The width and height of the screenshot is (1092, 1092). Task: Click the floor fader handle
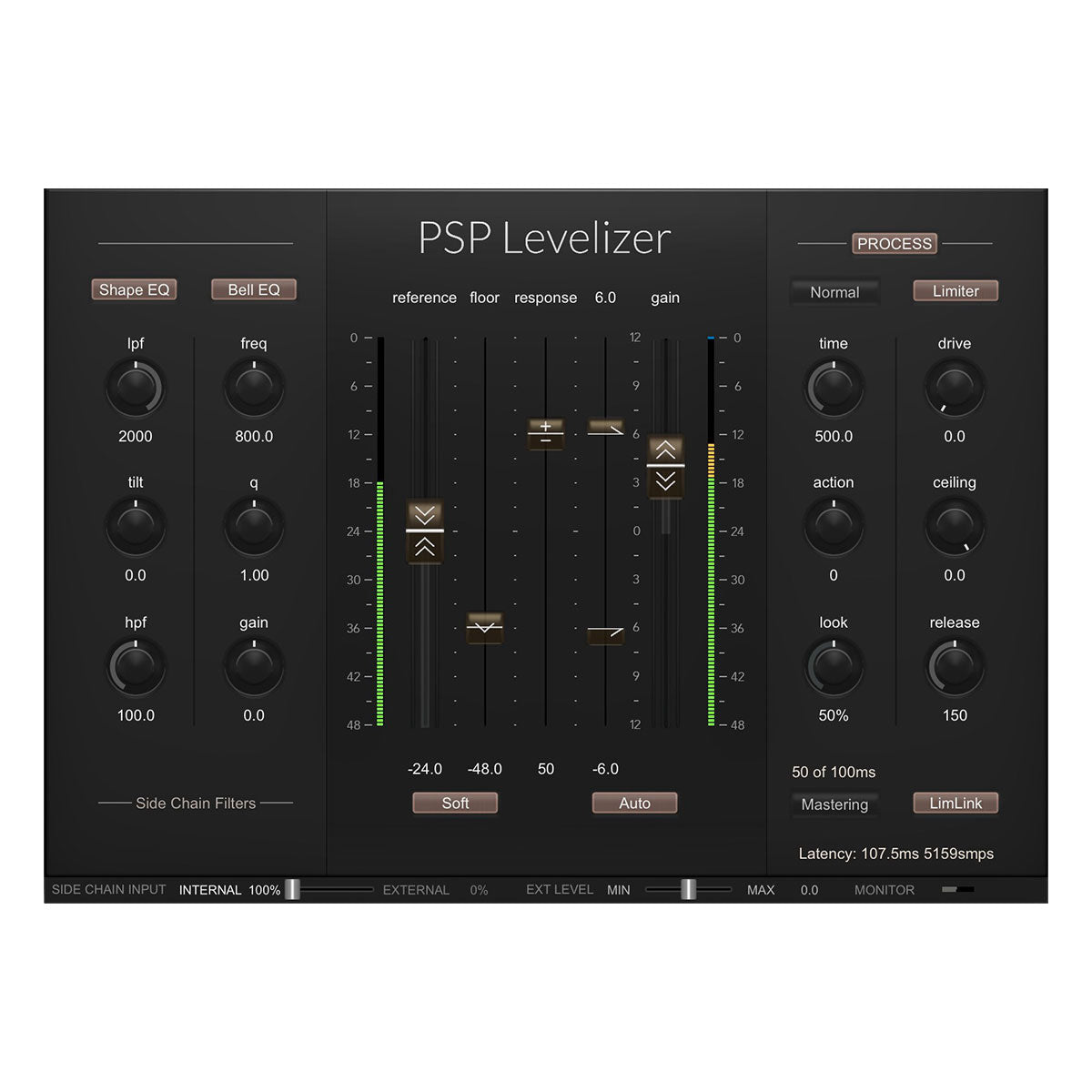[485, 628]
